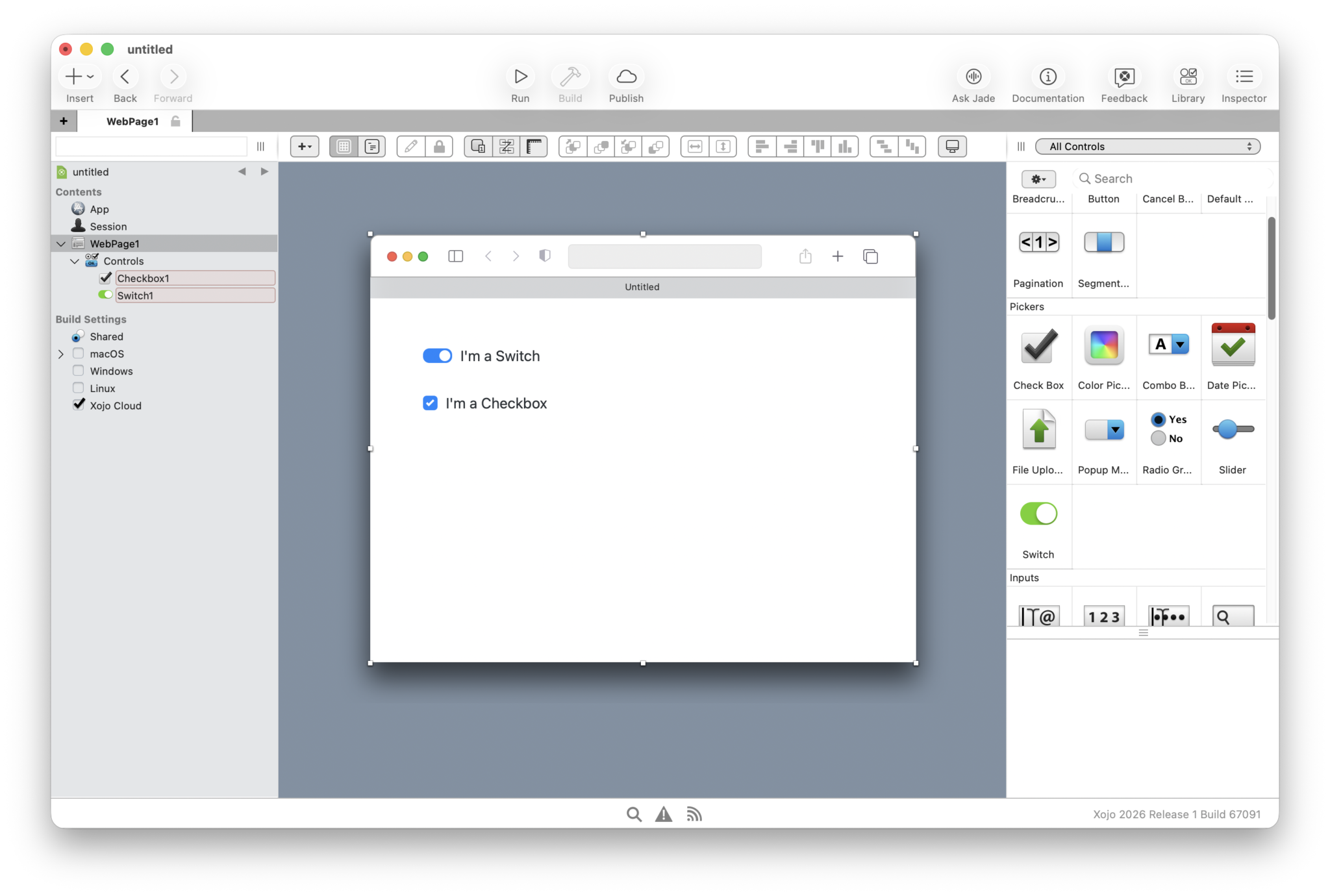Viewport: 1330px width, 896px height.
Task: Click the Publish cloud icon
Action: click(626, 77)
